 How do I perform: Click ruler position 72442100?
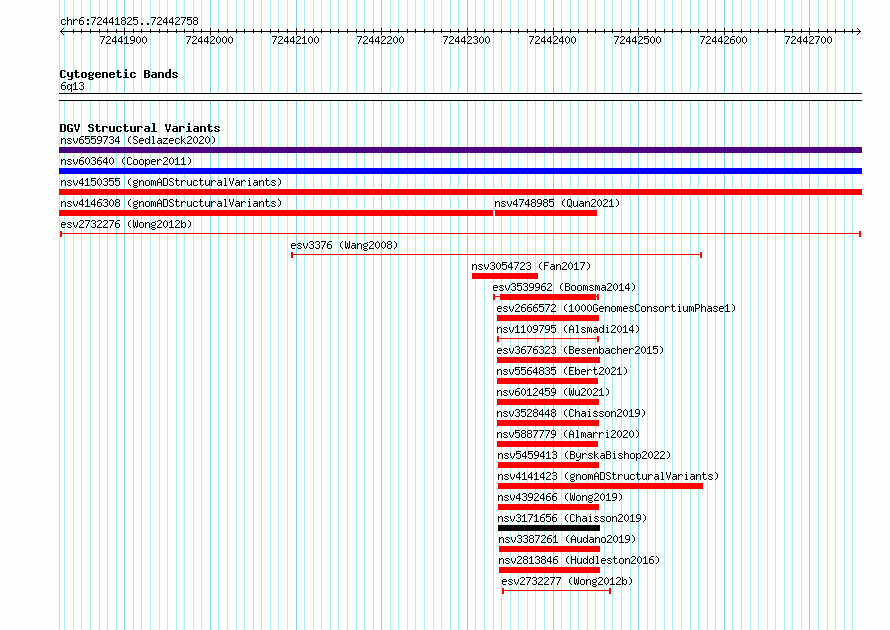295,40
